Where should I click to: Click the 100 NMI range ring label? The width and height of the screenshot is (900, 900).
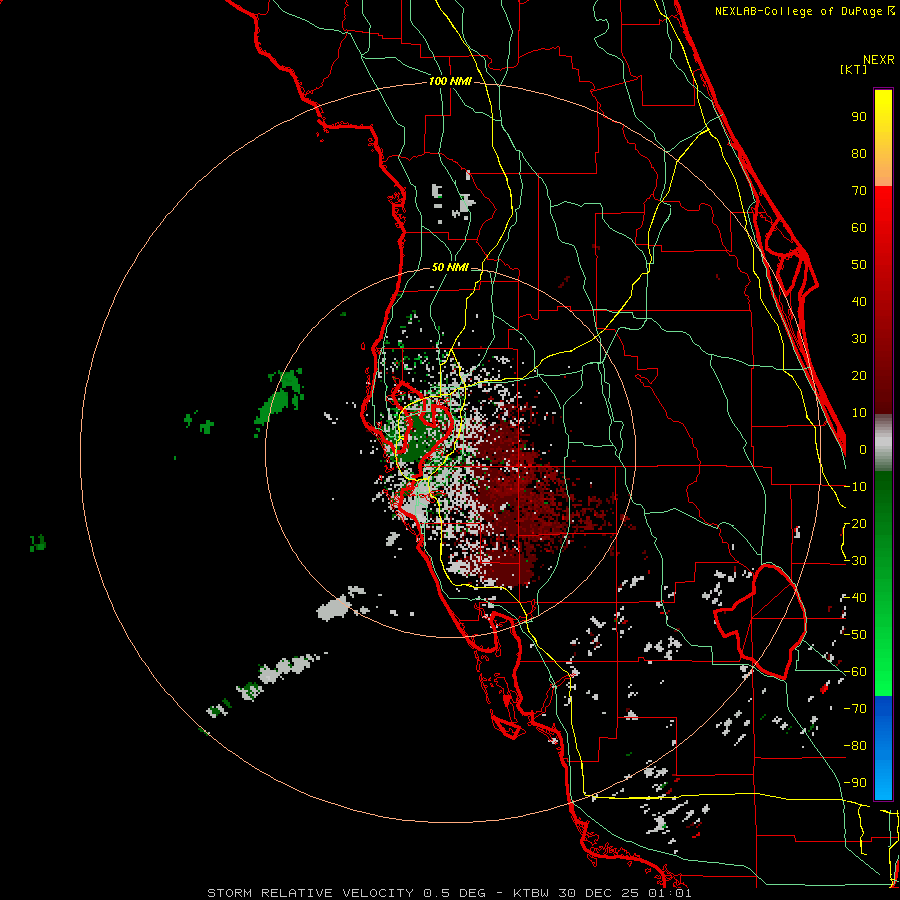[x=450, y=82]
